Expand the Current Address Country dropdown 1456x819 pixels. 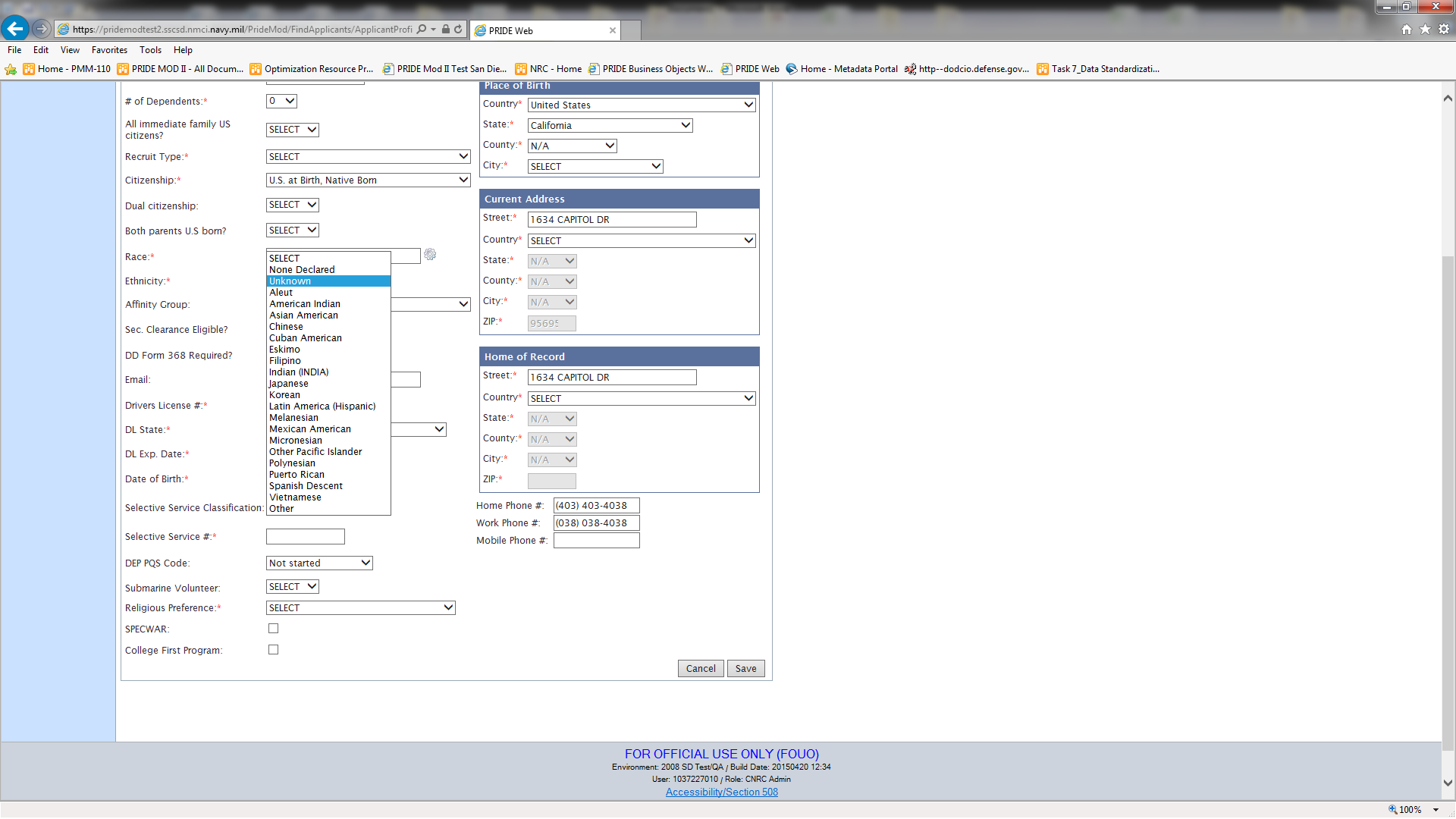[642, 240]
